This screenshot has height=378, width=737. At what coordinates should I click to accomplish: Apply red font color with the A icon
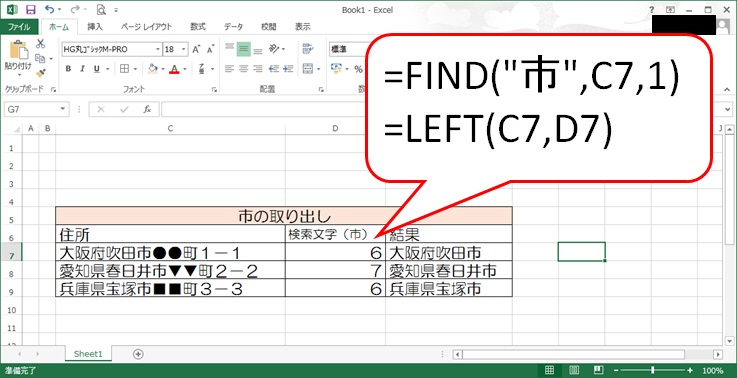[x=174, y=69]
